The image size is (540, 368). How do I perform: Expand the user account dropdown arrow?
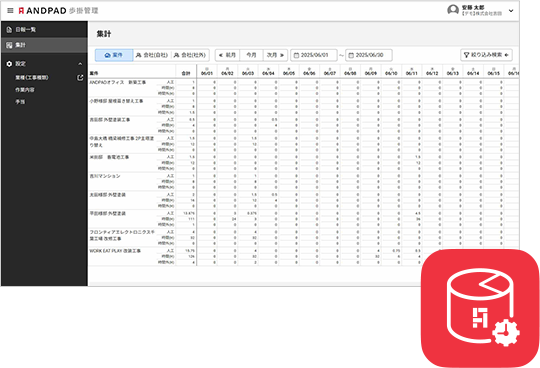coord(511,11)
